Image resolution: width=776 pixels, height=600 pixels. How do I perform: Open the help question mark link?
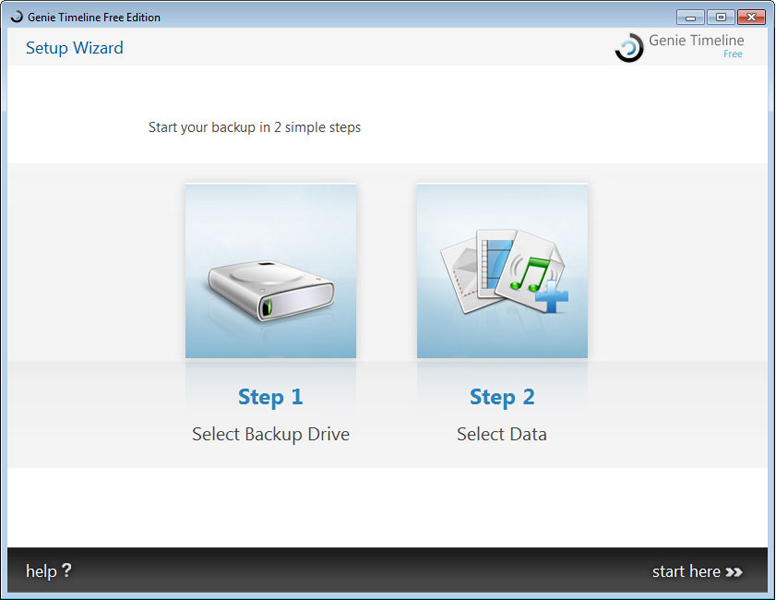coord(48,571)
